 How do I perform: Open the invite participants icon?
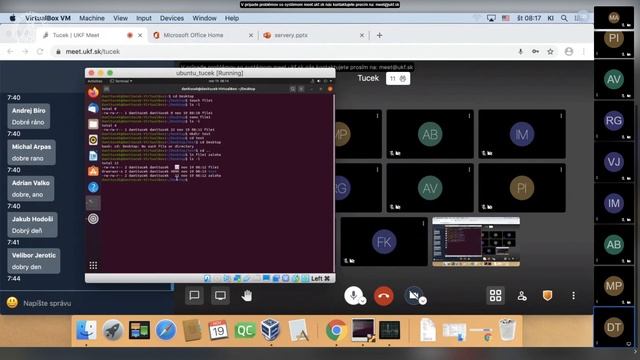pos(522,296)
